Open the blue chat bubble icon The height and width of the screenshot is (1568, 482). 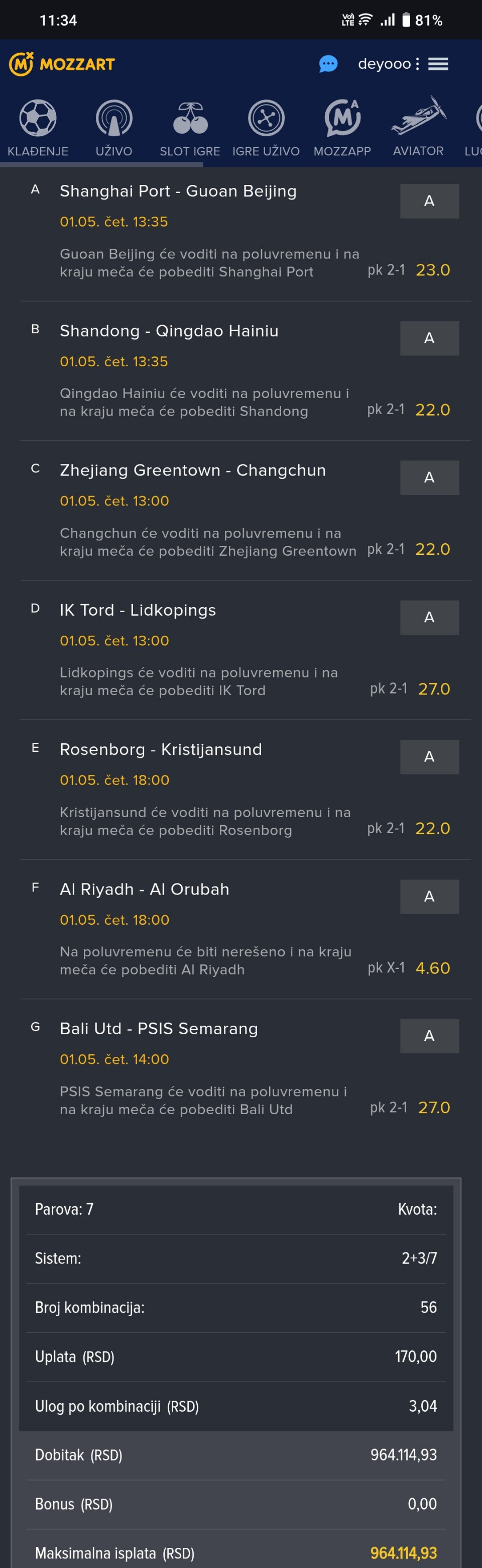pos(328,64)
